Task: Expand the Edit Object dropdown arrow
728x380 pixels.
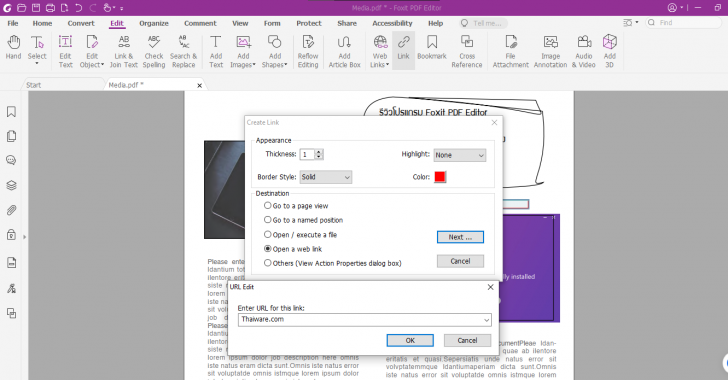Action: [x=103, y=65]
